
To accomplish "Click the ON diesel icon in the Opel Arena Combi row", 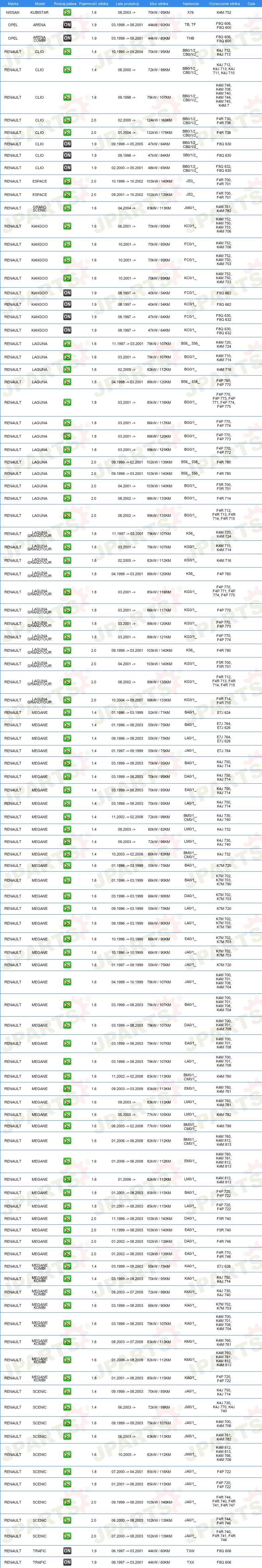I will tap(67, 38).
